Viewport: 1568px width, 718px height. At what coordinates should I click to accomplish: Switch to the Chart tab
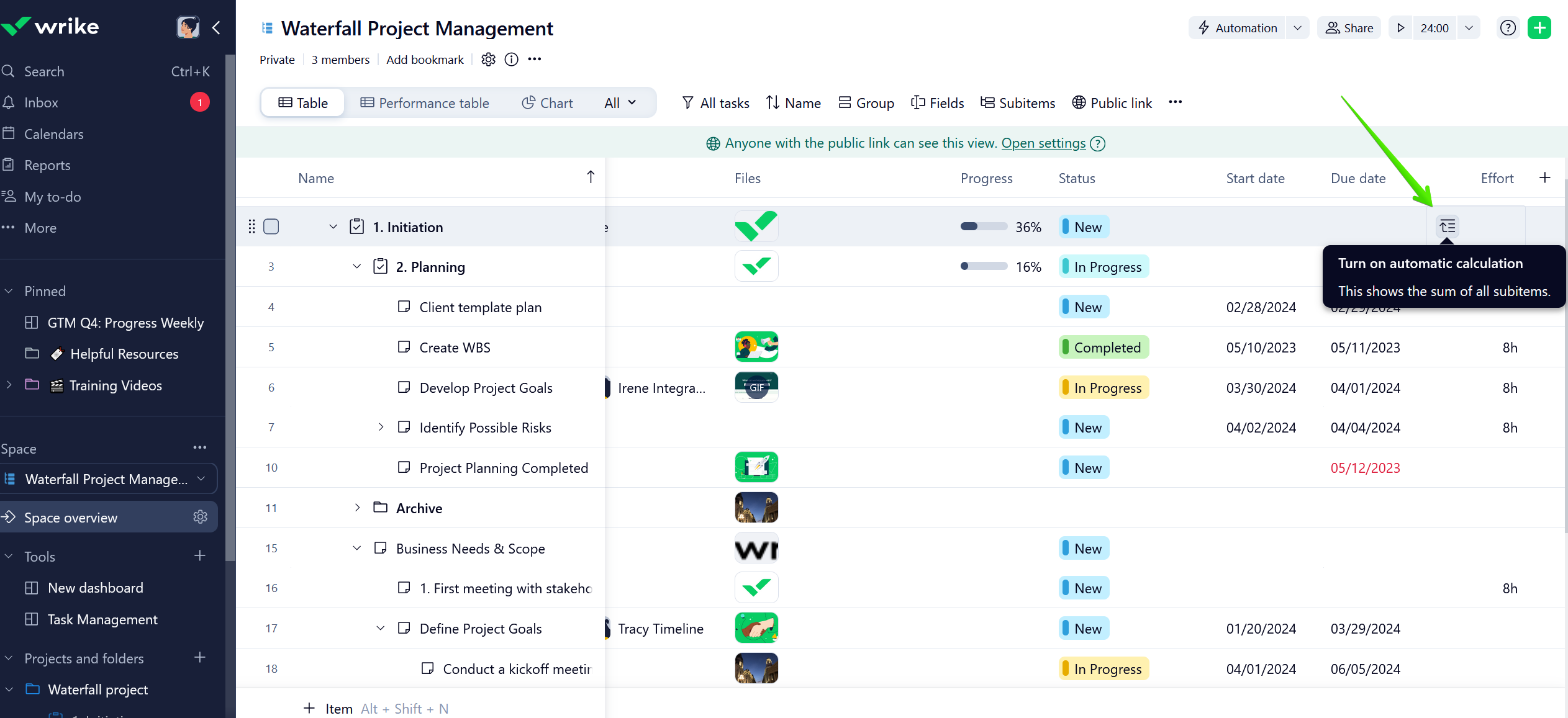point(547,103)
